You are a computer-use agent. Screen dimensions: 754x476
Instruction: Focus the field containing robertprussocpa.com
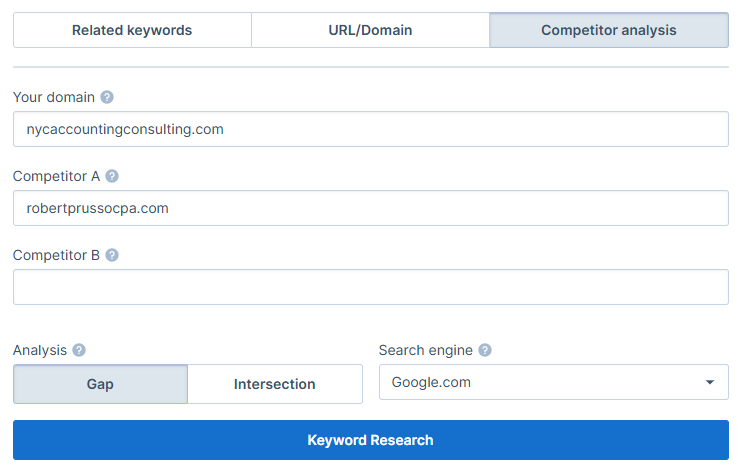370,208
